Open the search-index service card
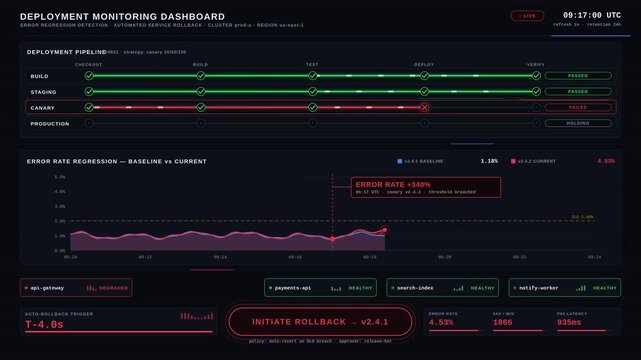The image size is (641, 360). coord(442,288)
